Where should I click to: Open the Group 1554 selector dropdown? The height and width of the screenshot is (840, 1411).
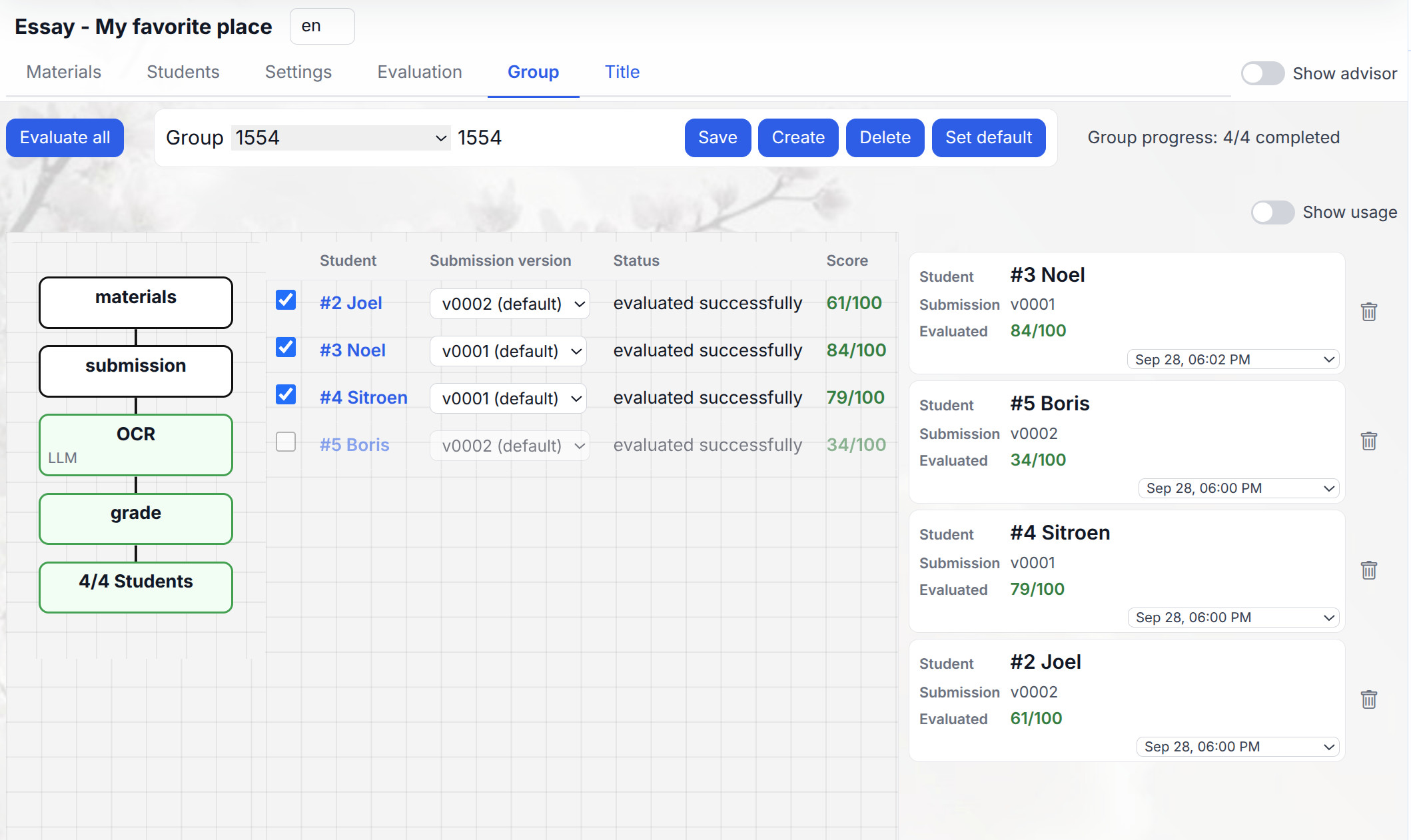tap(340, 138)
